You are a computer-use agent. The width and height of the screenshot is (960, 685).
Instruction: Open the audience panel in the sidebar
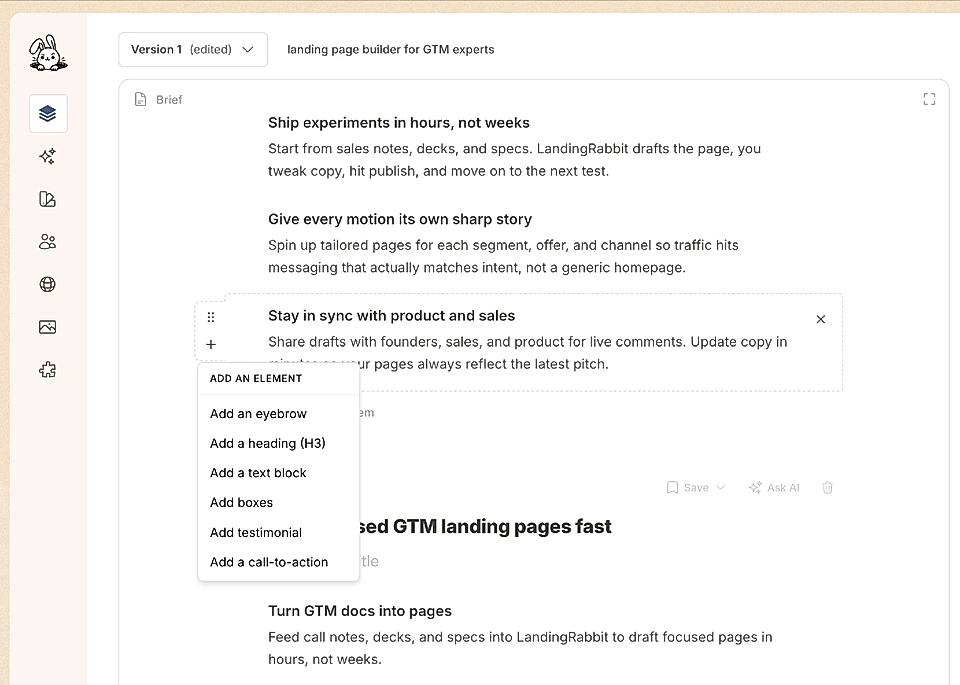click(47, 241)
